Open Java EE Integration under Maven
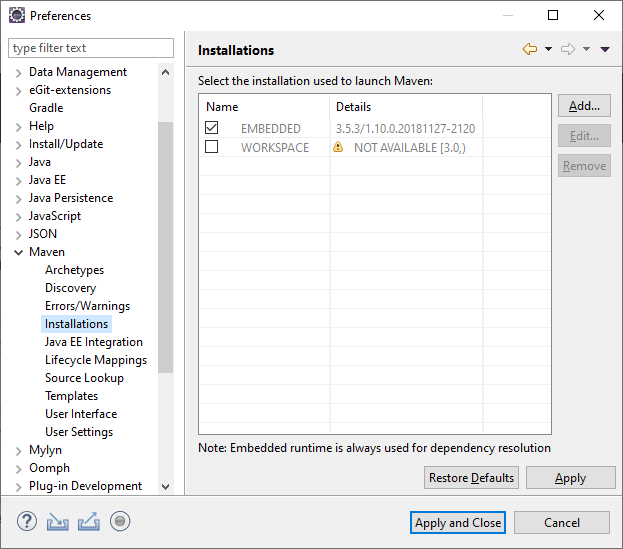This screenshot has height=549, width=623. click(x=94, y=342)
